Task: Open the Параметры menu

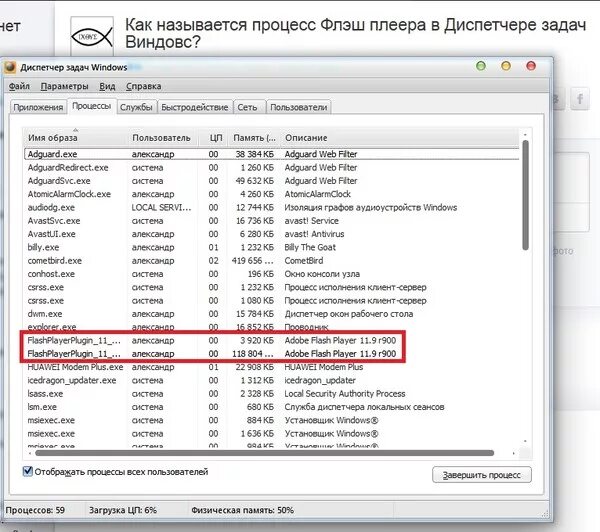Action: pos(64,86)
